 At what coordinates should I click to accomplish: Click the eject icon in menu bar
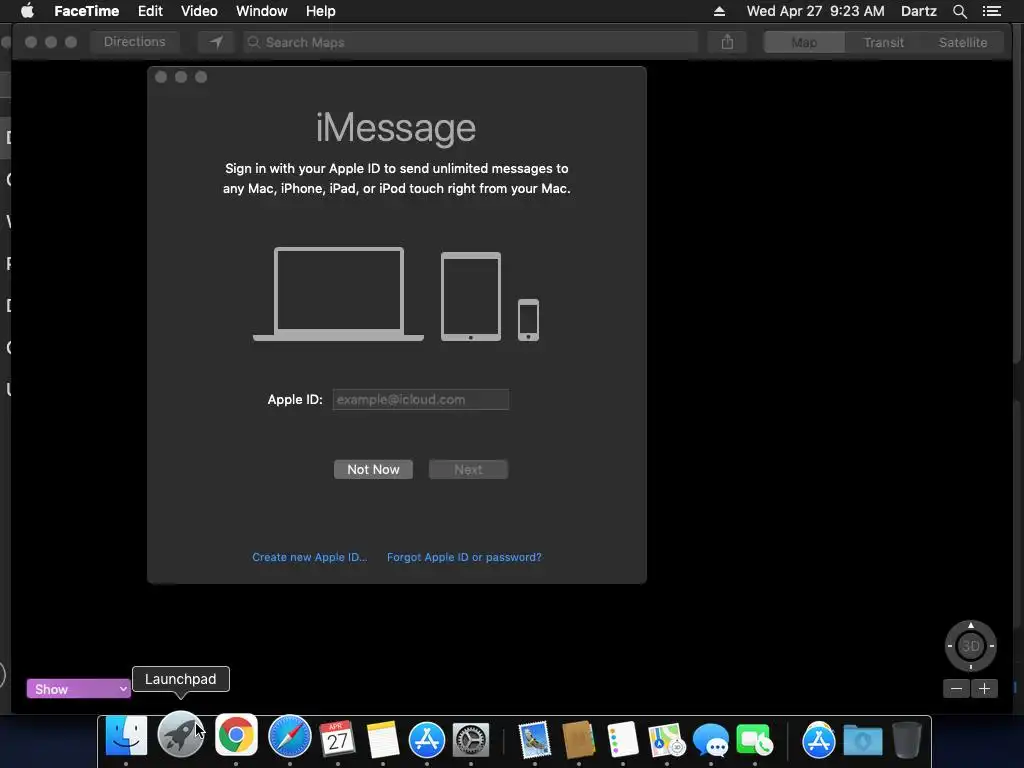[x=719, y=11]
